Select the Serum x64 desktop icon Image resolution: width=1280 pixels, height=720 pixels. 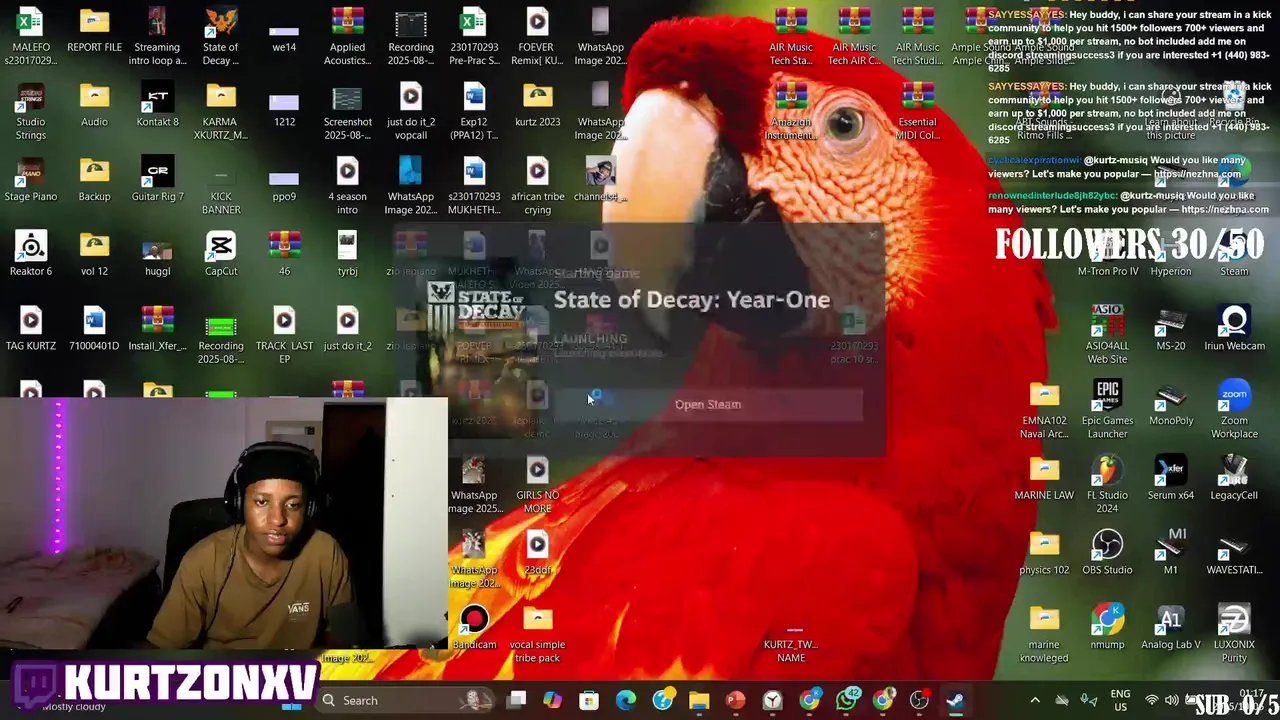click(1171, 479)
